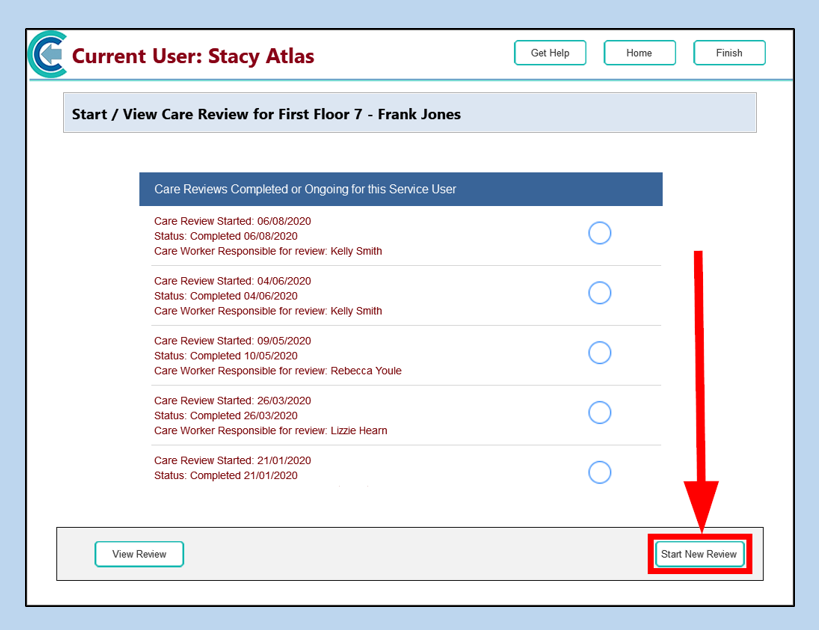Click the View Review button

pyautogui.click(x=139, y=554)
